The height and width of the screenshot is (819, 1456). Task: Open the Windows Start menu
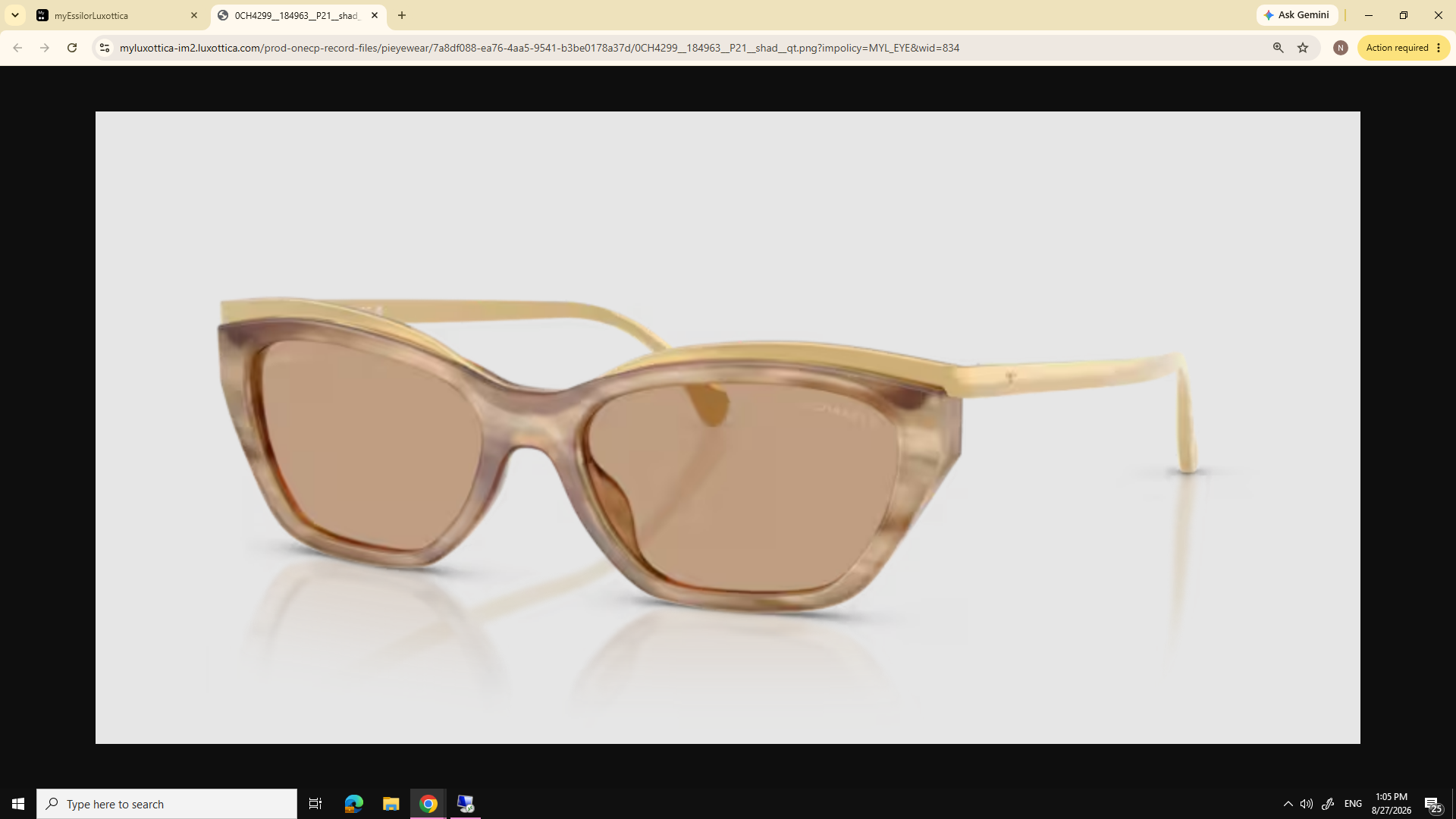[18, 804]
